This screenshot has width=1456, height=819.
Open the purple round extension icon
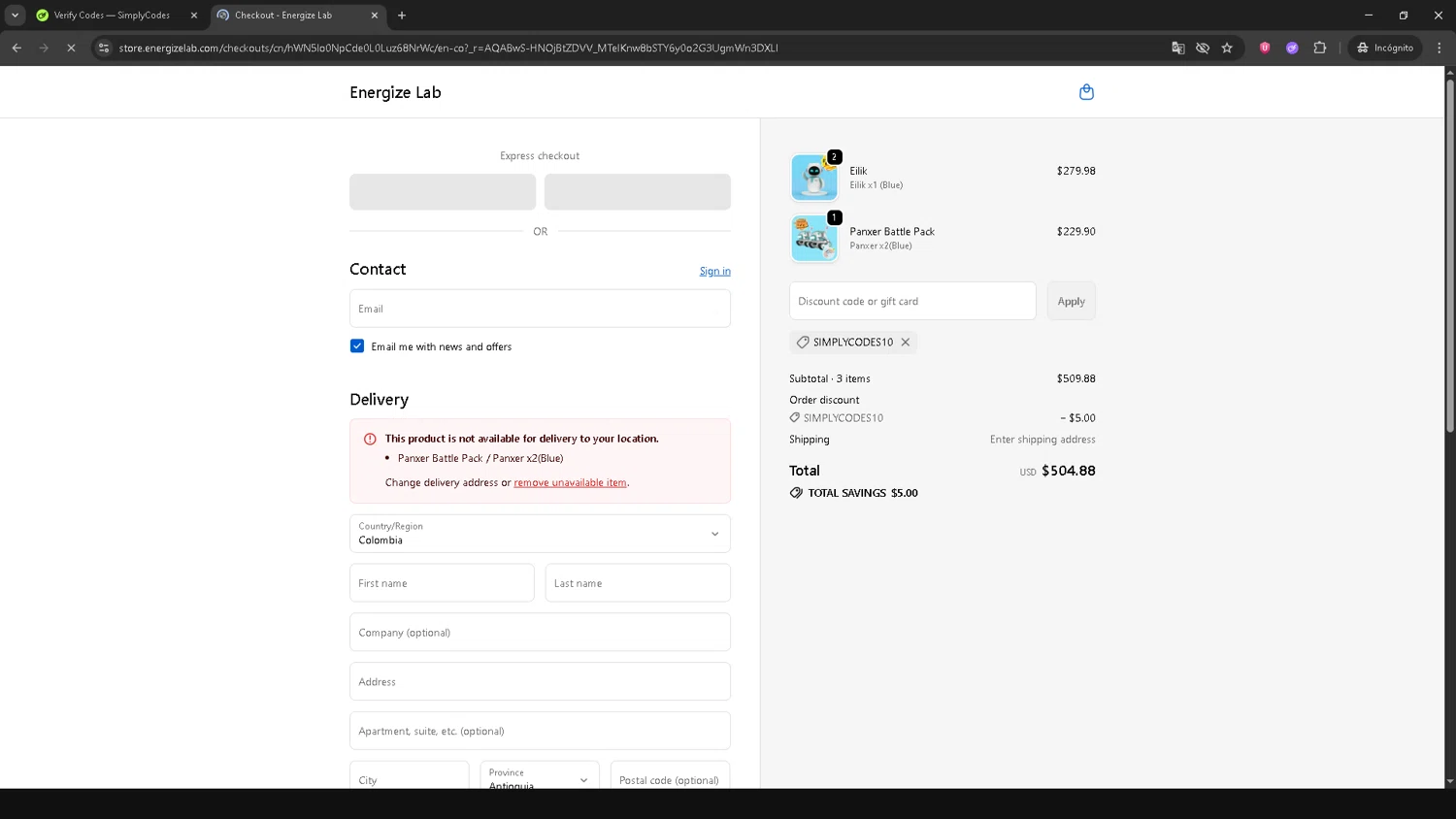click(x=1292, y=48)
